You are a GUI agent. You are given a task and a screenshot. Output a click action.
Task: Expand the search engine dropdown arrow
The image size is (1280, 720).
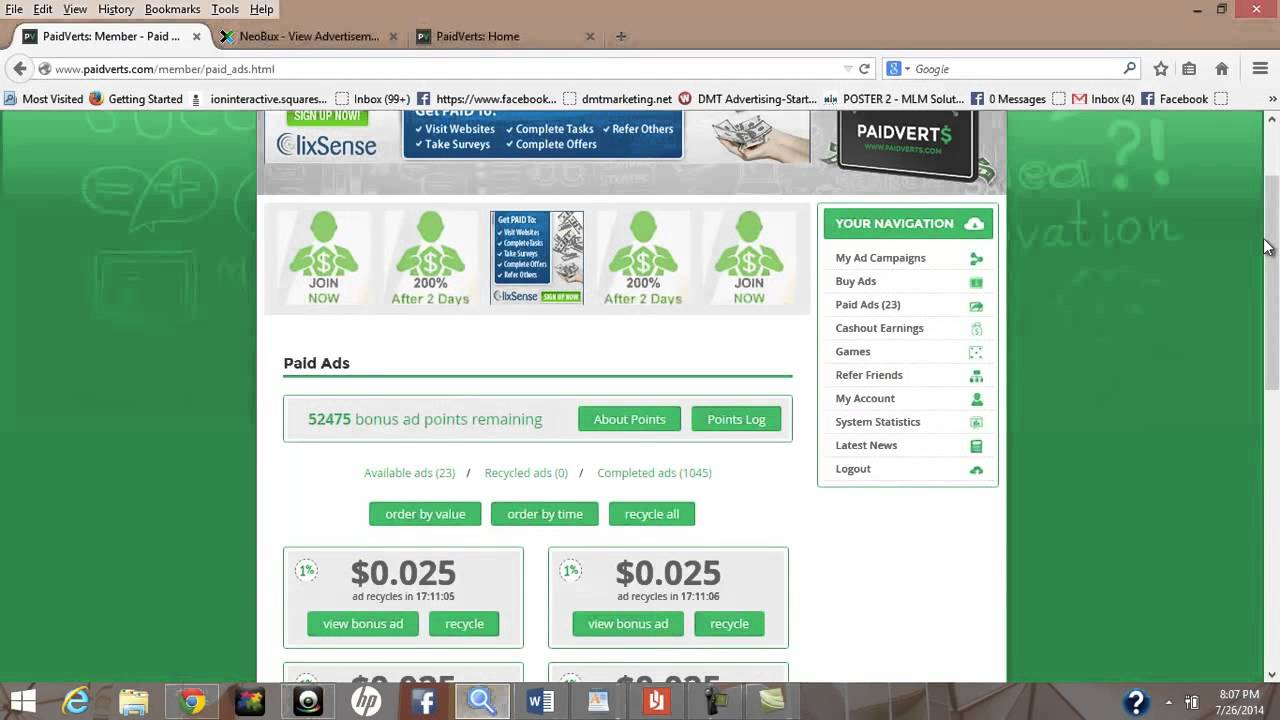(x=907, y=69)
